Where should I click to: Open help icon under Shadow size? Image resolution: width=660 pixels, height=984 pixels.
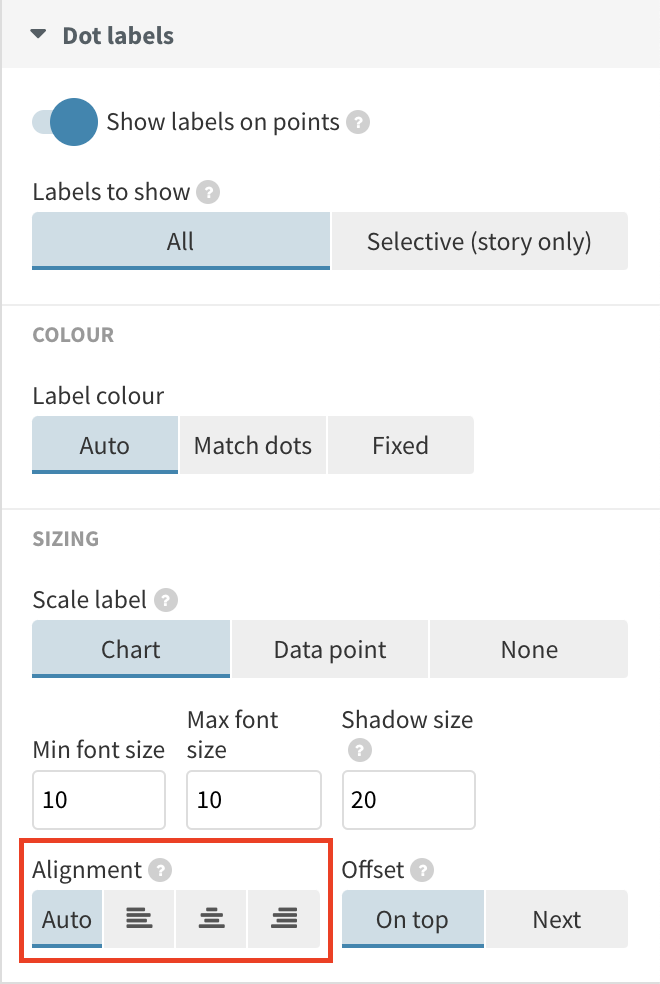tap(360, 750)
